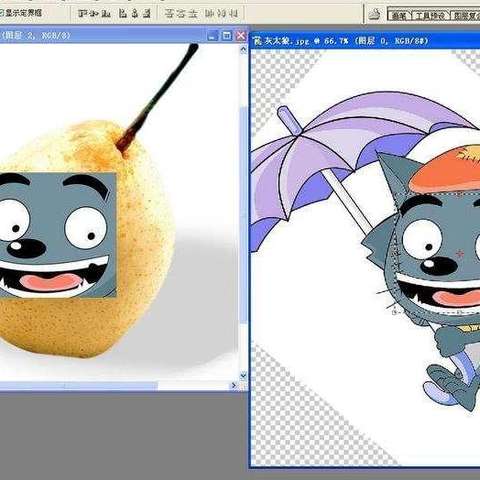Screen dimensions: 480x480
Task: Open the 工具预设 palette tab
Action: tap(430, 15)
